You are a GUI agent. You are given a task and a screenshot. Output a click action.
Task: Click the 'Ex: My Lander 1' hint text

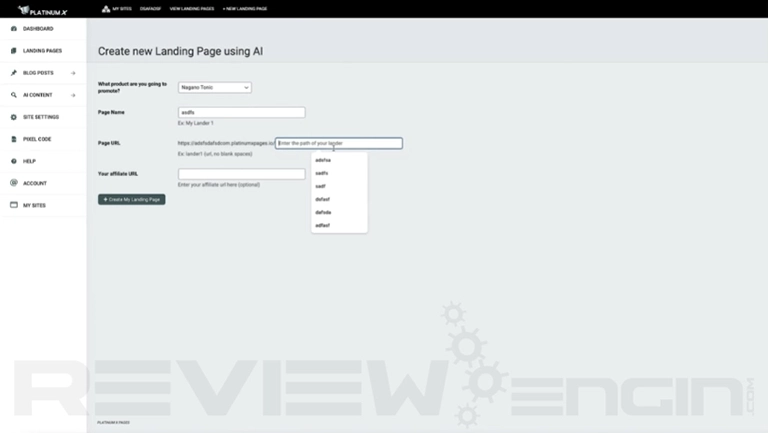click(195, 123)
